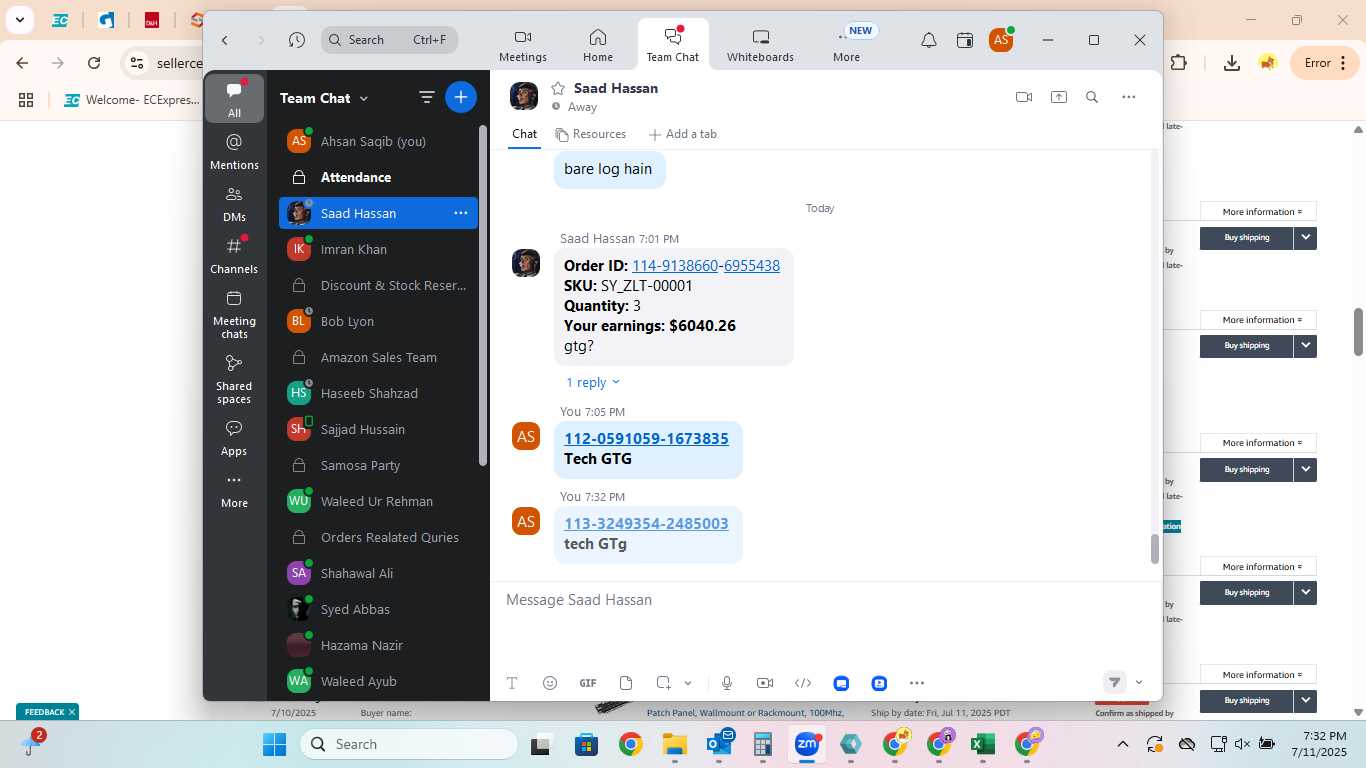Open the Samosa Party channel

(378, 465)
